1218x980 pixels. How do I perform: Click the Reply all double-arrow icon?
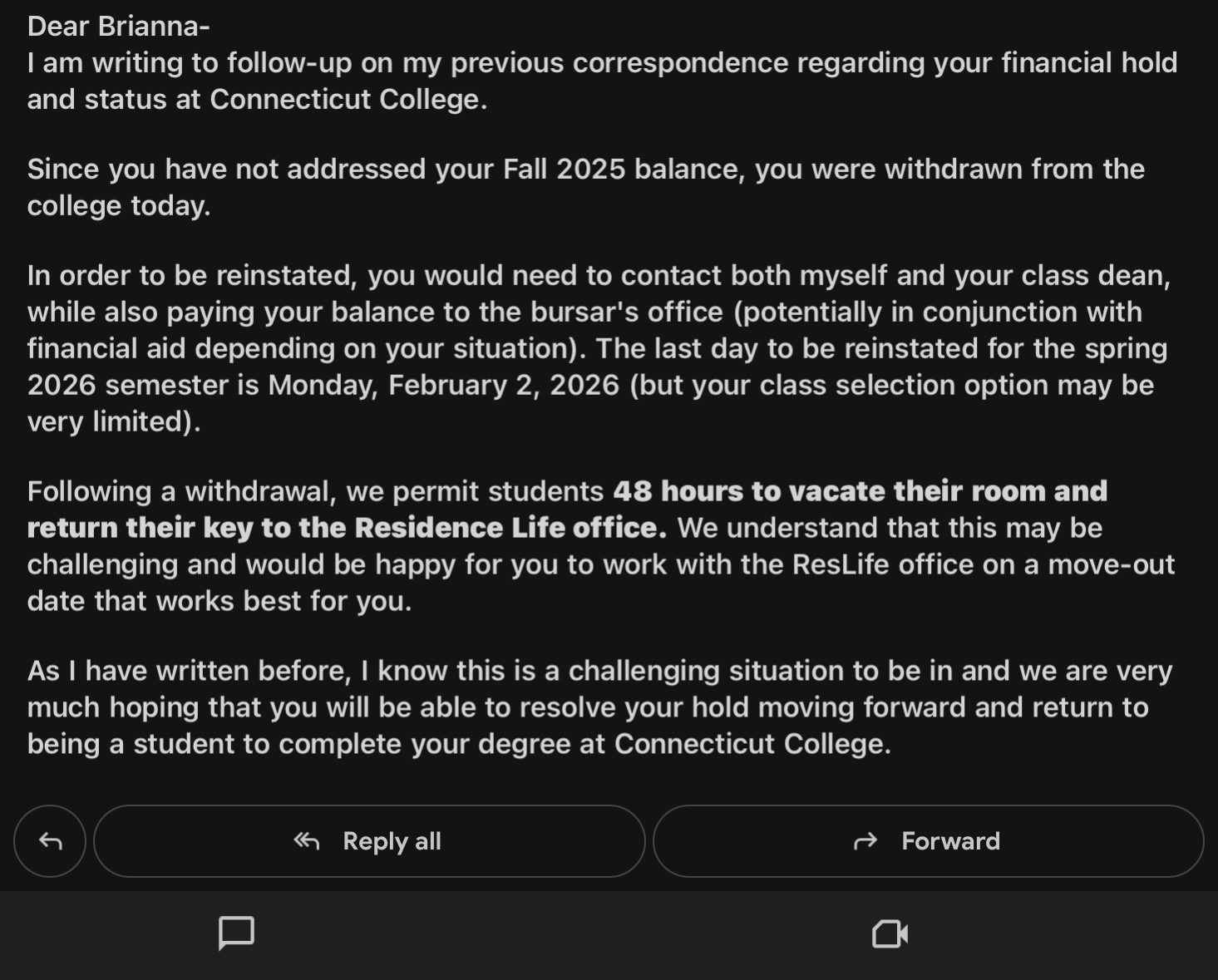click(307, 841)
